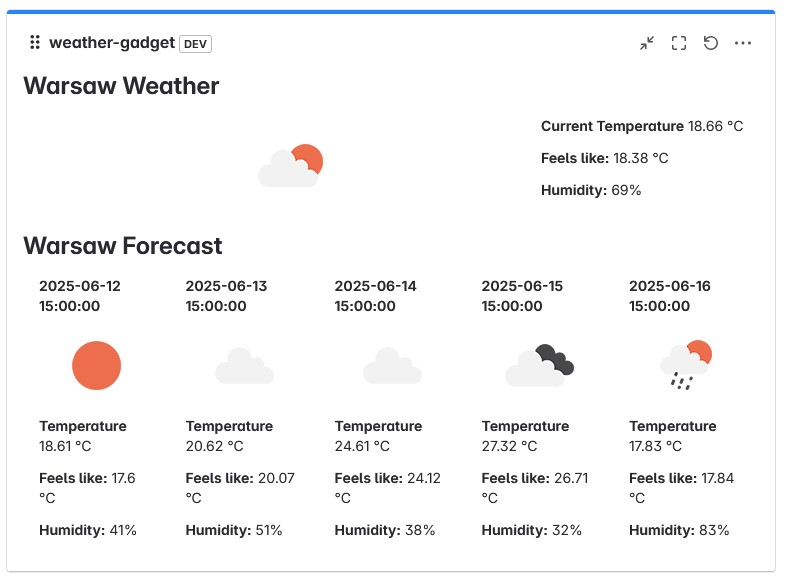The image size is (787, 579).
Task: Click the DEV badge label
Action: point(196,43)
